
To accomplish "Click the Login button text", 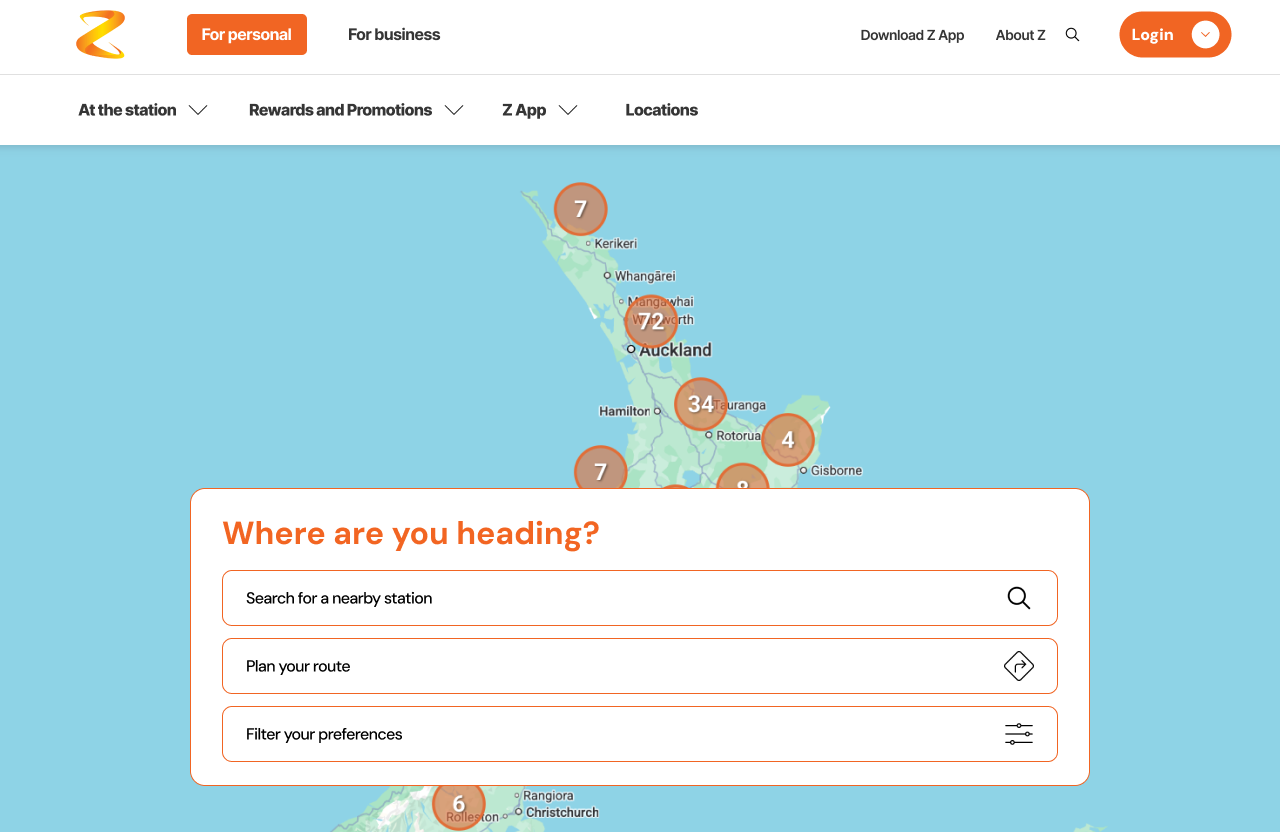I will [x=1152, y=35].
